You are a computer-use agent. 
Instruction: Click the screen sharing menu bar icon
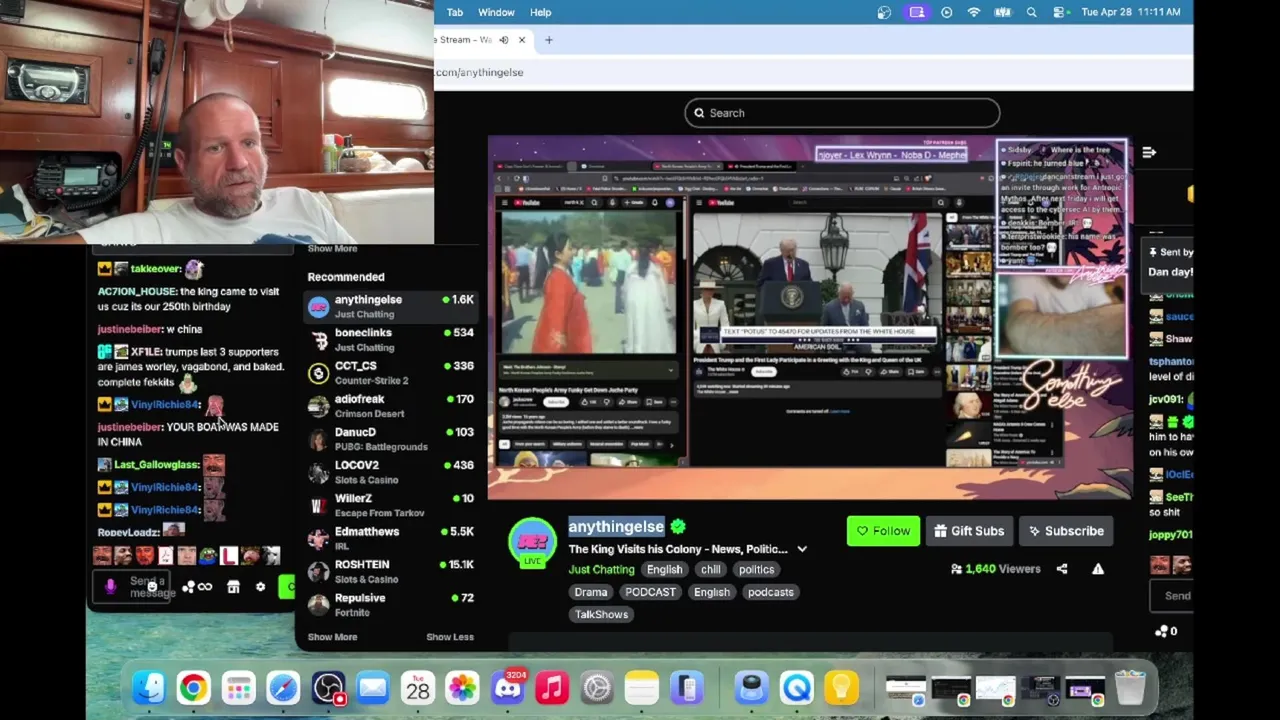pyautogui.click(x=917, y=12)
